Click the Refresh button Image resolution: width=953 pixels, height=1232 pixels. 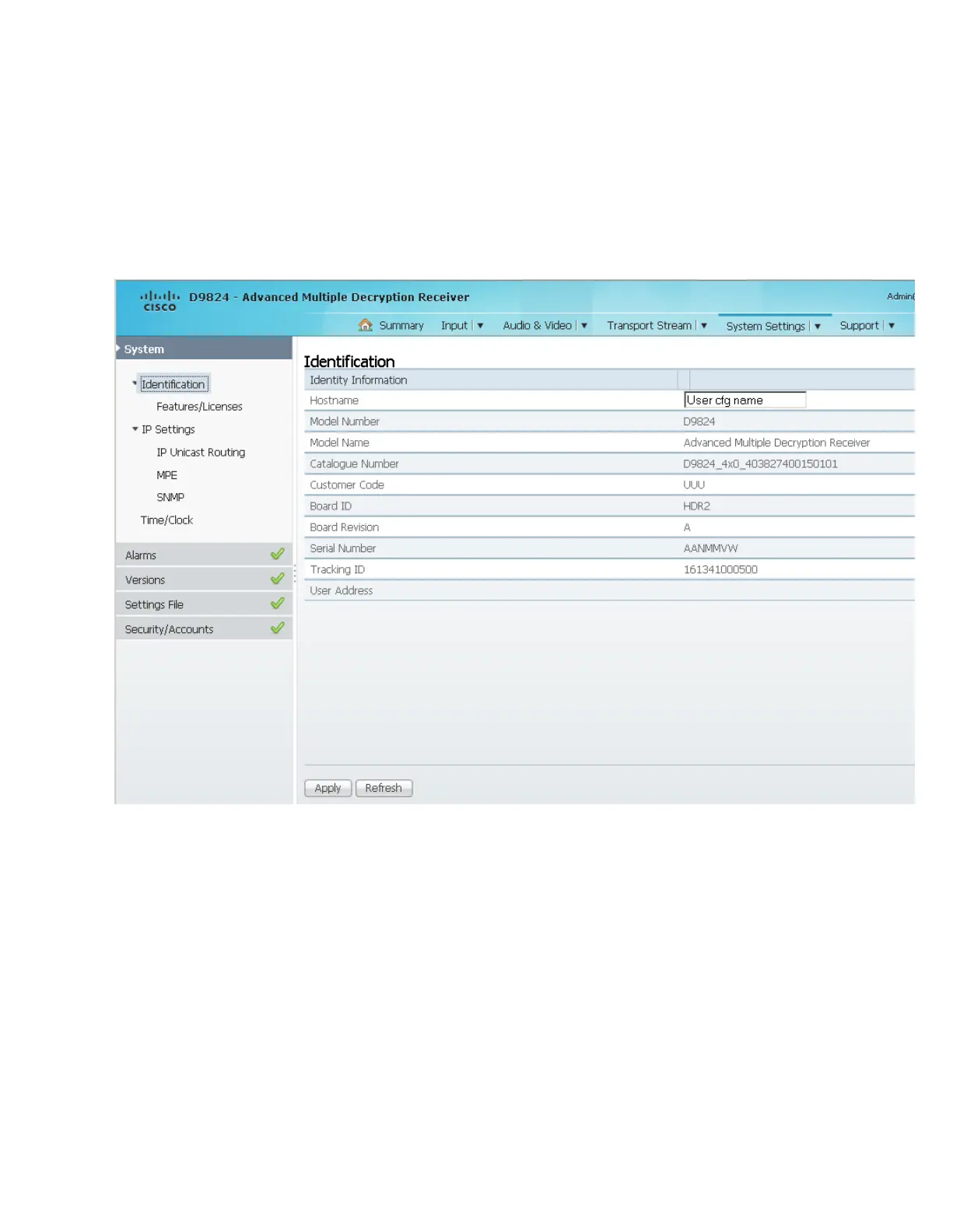(384, 788)
